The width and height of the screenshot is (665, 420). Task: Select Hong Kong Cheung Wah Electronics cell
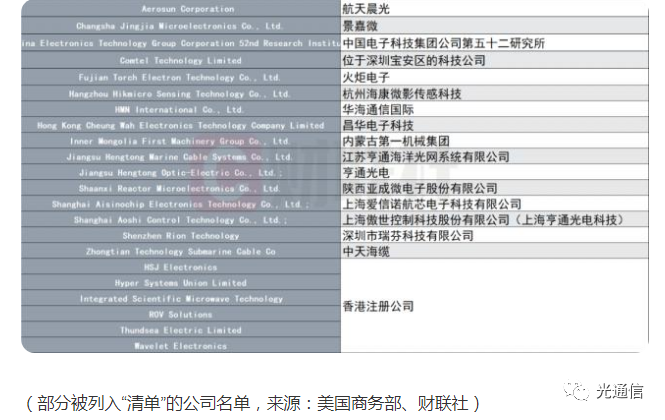[181, 125]
